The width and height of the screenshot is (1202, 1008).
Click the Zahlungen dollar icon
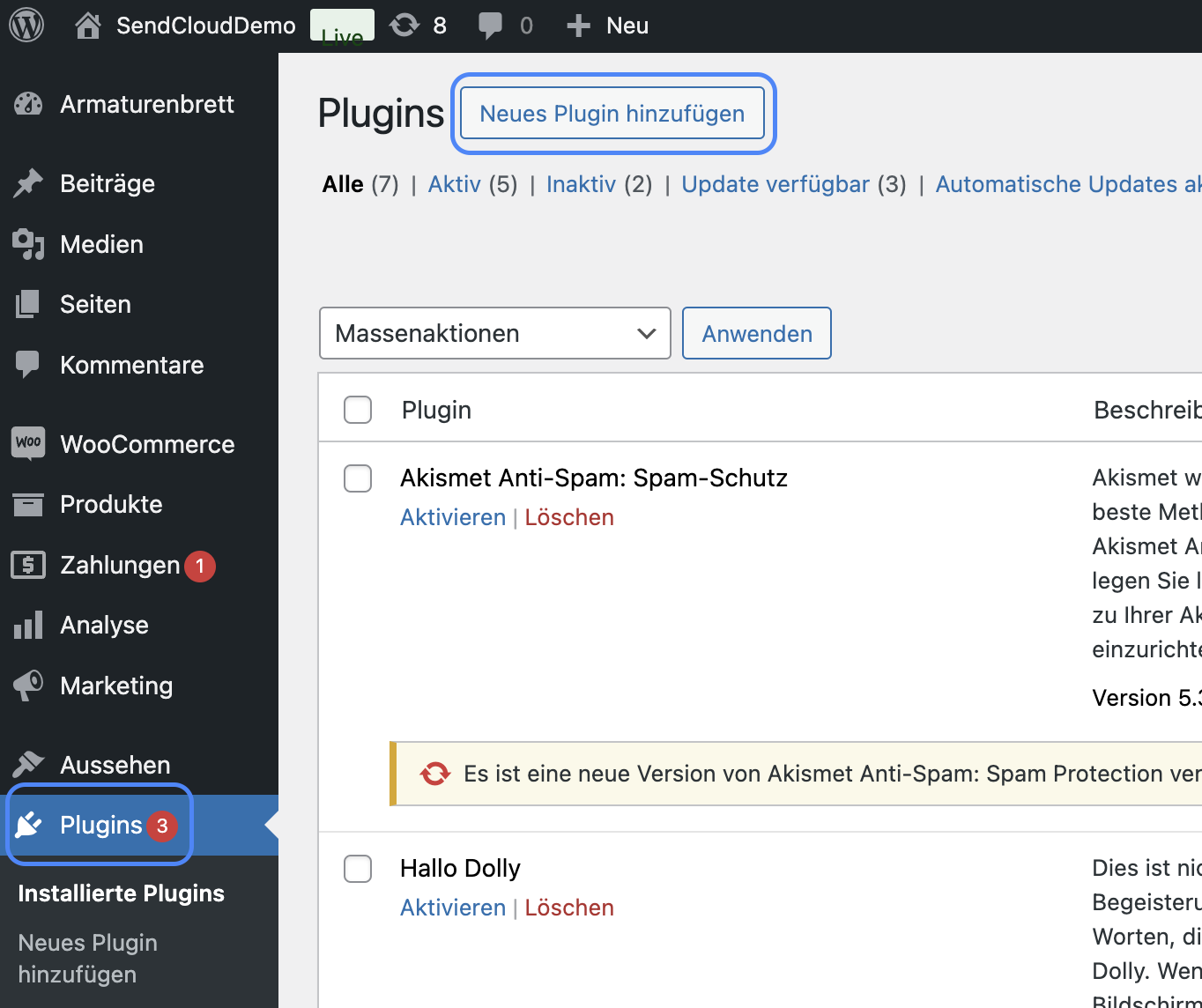point(28,565)
